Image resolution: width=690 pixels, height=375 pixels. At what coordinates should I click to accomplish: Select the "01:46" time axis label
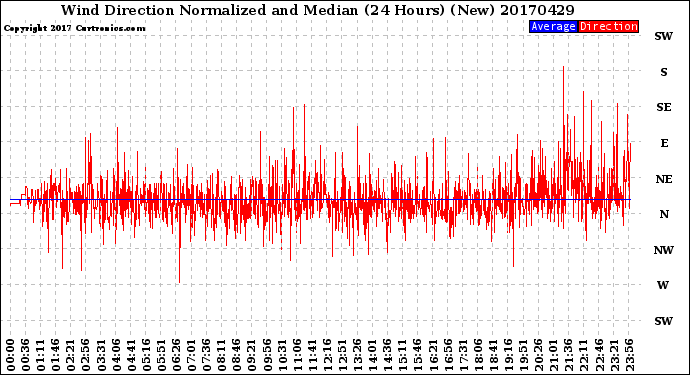[56, 355]
